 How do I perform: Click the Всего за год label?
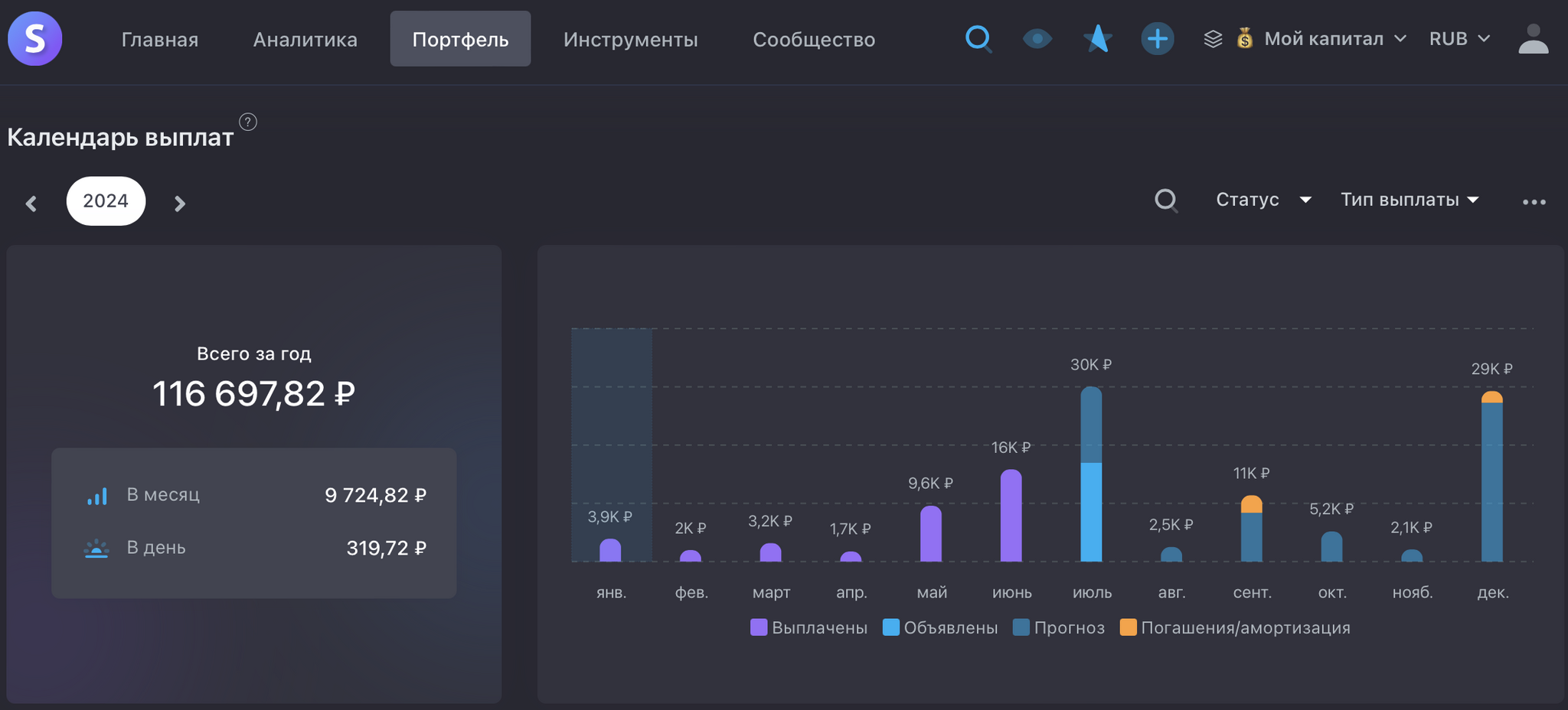tap(253, 353)
